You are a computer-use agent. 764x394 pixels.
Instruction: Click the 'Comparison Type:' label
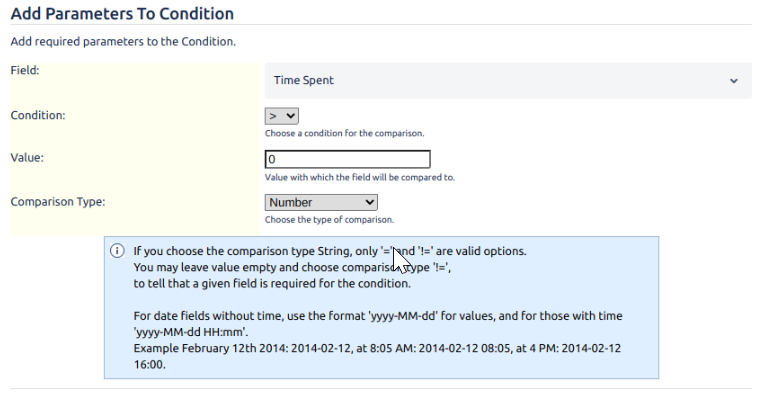coord(58,202)
